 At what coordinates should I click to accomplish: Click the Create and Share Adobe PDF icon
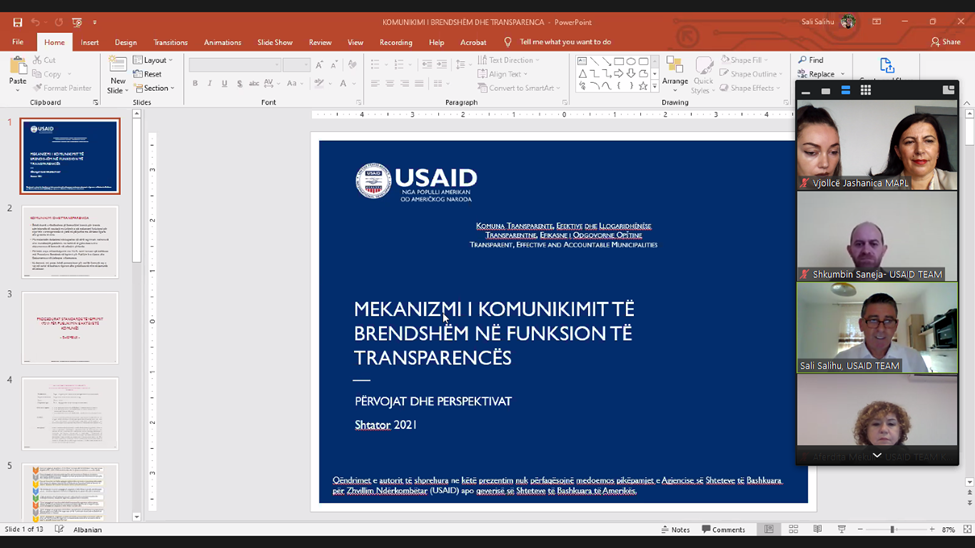[x=887, y=65]
